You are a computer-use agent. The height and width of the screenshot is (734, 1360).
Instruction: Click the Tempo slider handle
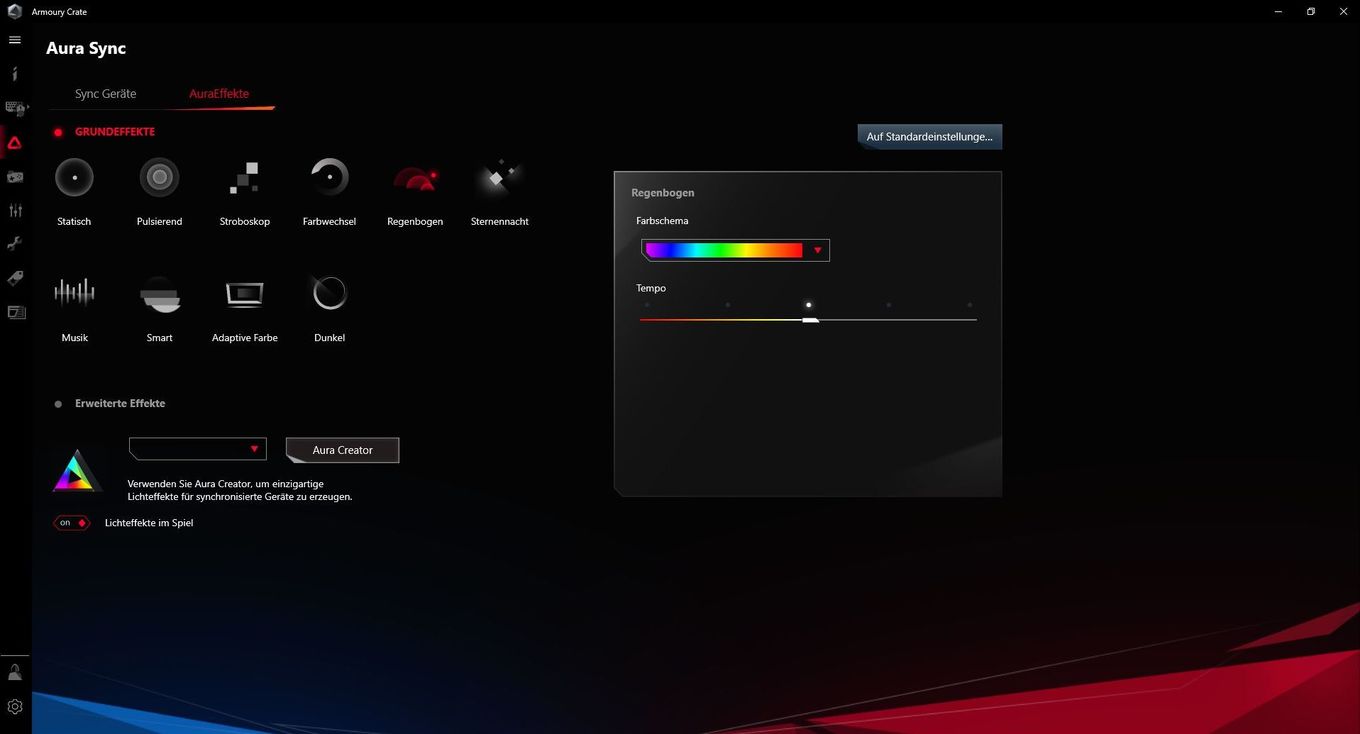[x=810, y=319]
